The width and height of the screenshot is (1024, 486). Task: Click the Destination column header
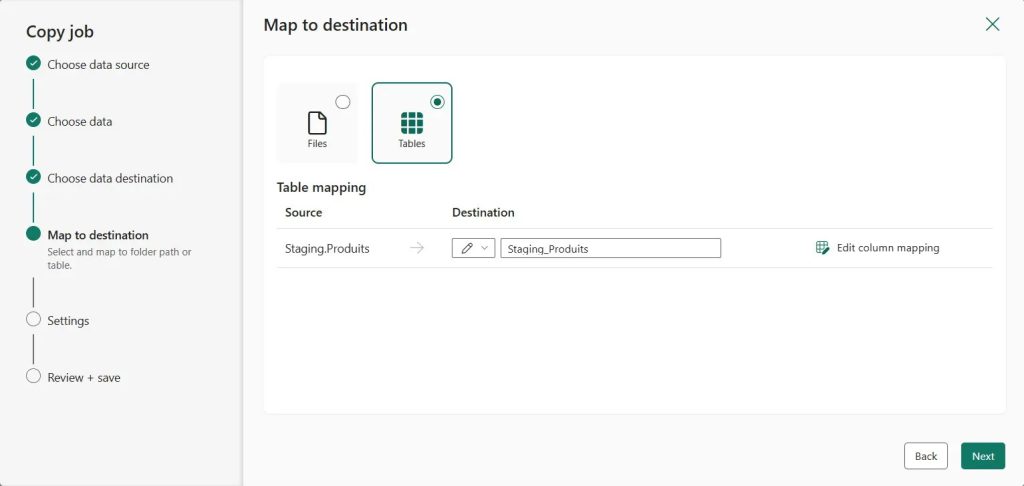[x=483, y=212]
